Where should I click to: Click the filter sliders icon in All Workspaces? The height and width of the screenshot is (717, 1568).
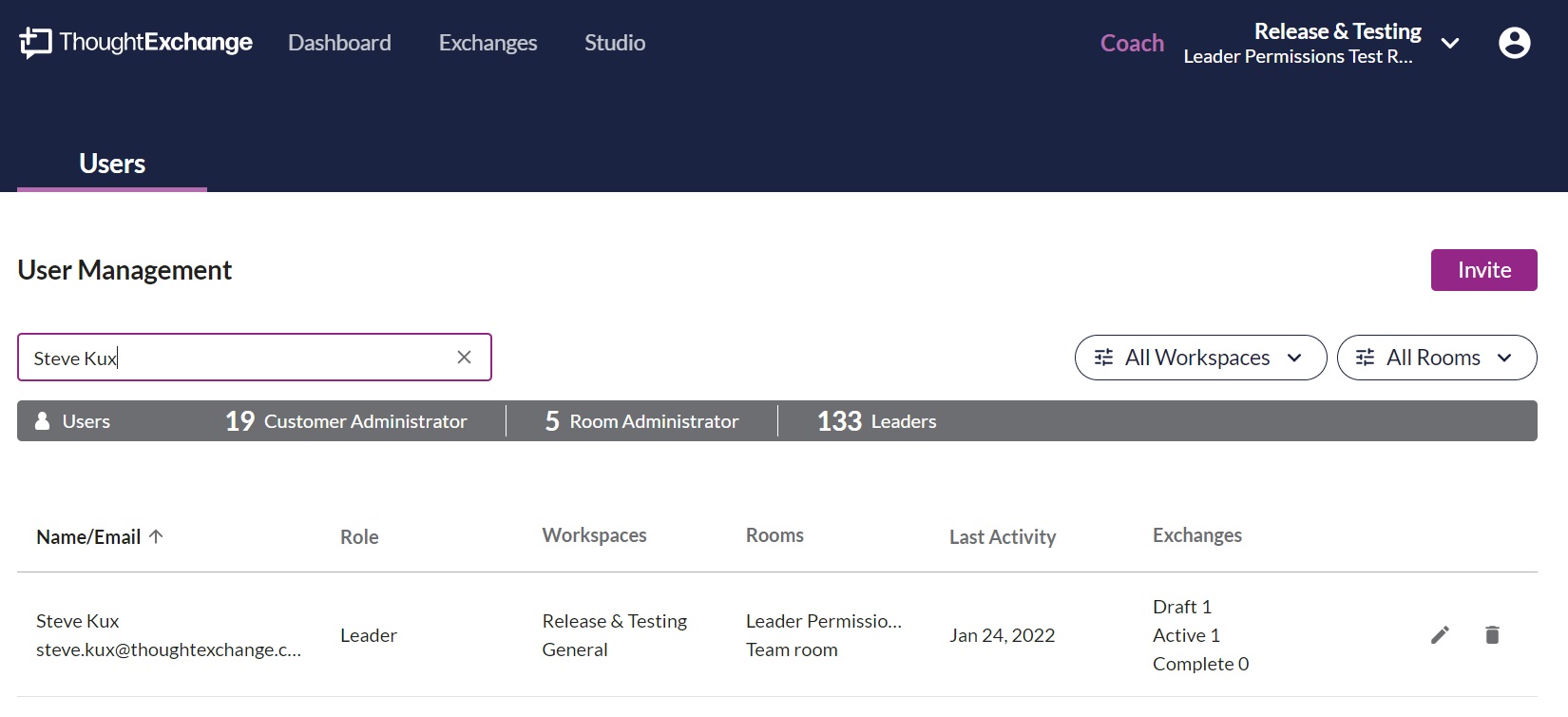click(1103, 358)
